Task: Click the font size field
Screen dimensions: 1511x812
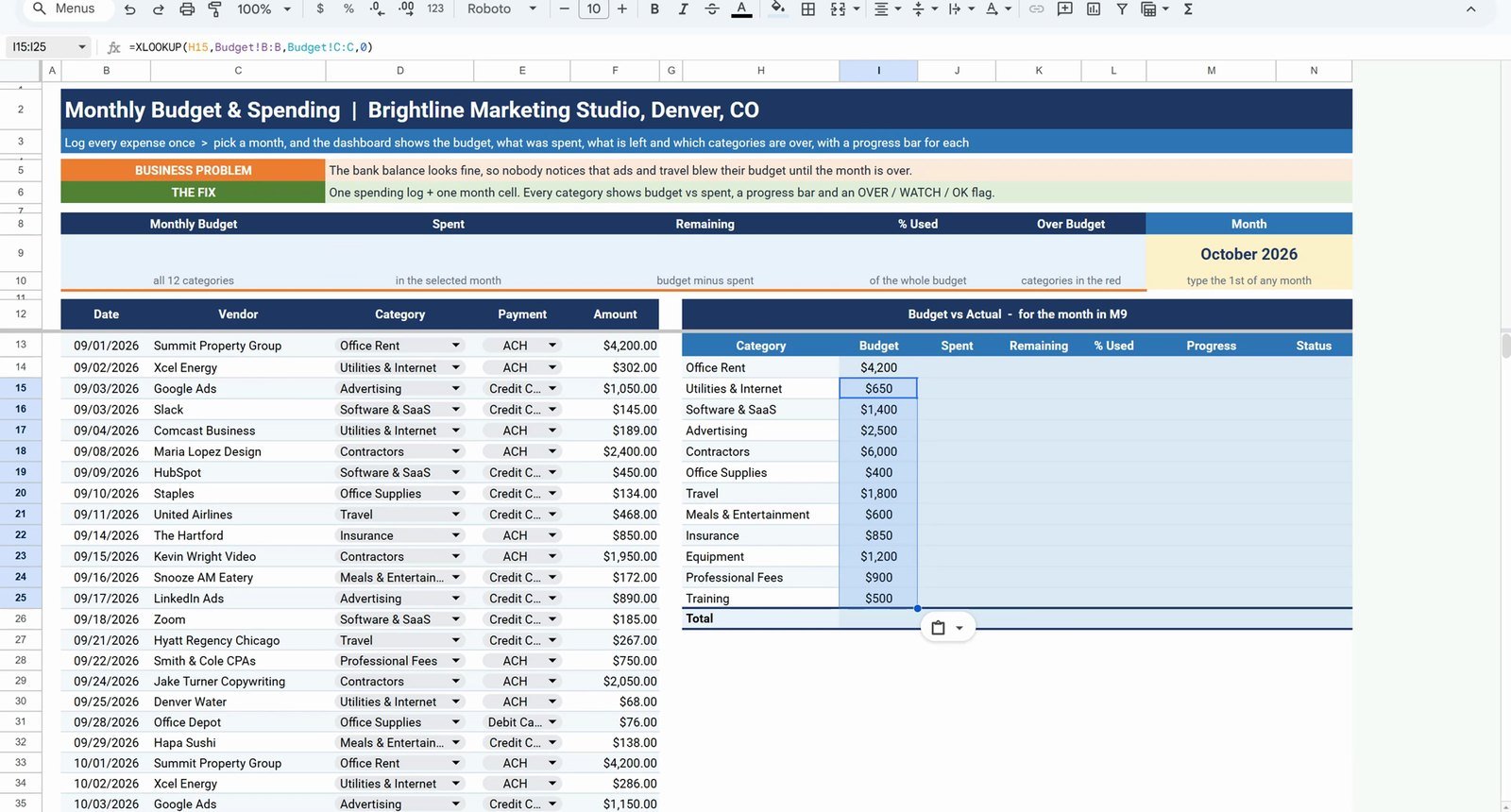Action: point(593,9)
